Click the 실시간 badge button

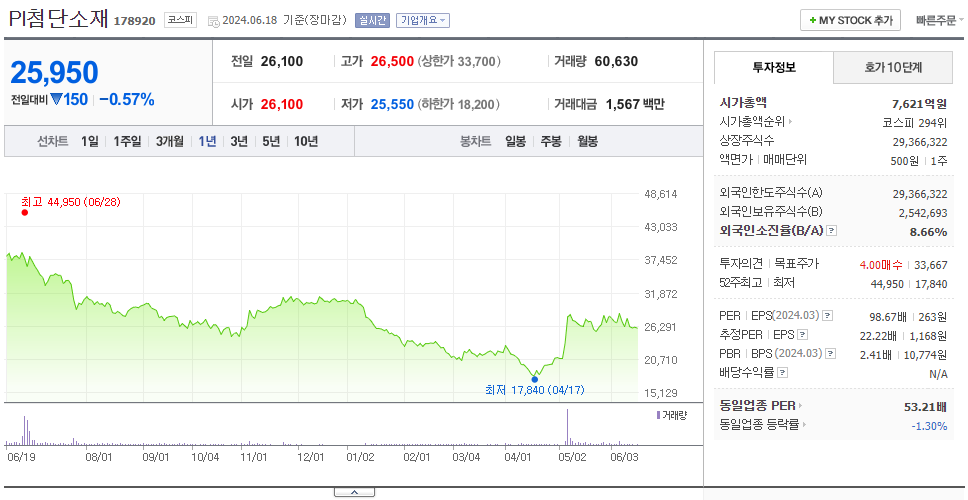(x=372, y=20)
